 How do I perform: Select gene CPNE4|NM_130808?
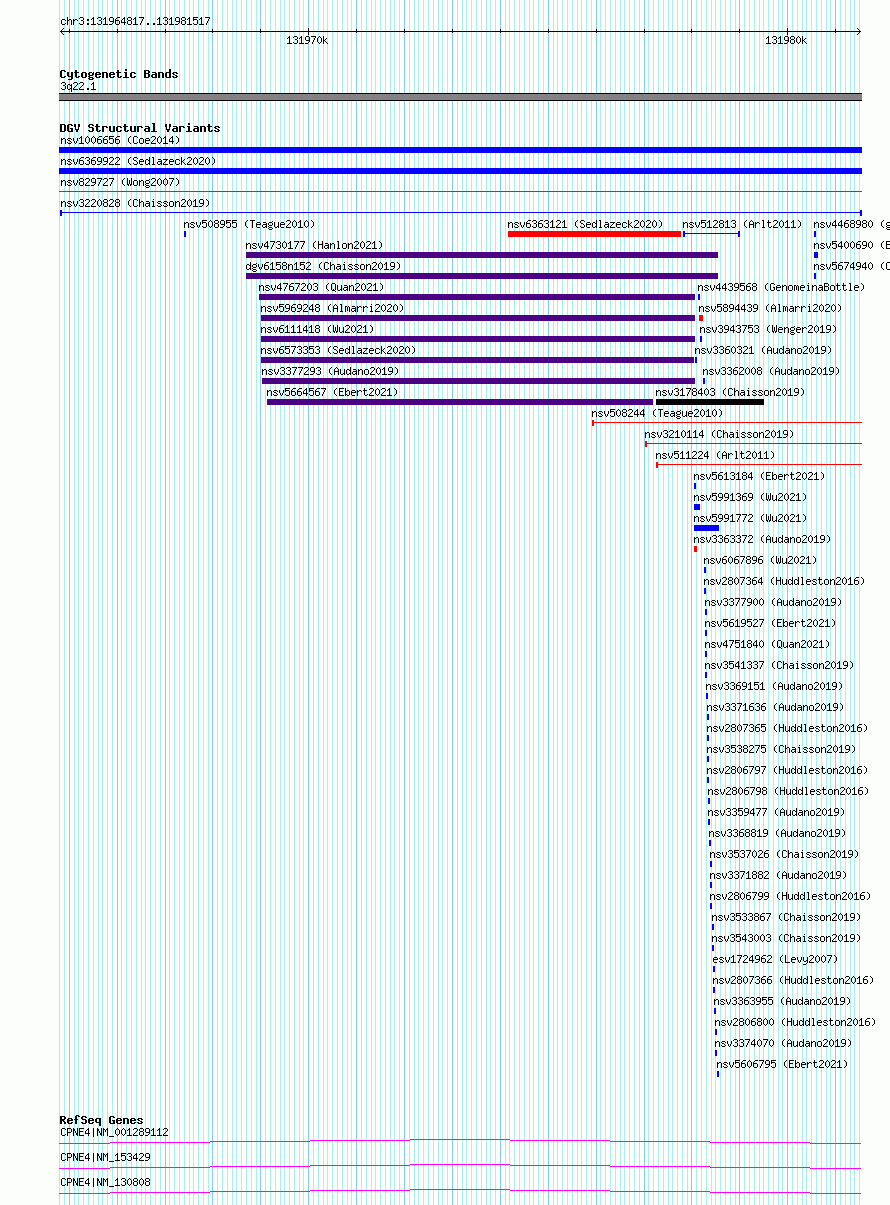pyautogui.click(x=105, y=1182)
